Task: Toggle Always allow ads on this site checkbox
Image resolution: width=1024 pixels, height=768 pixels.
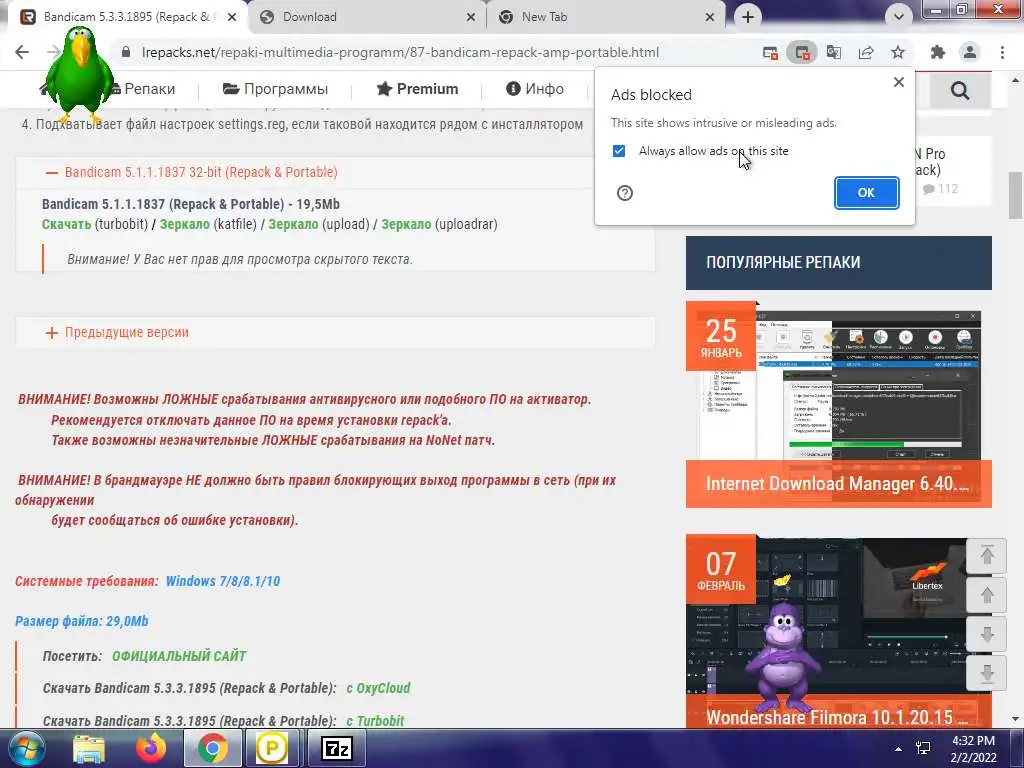Action: (619, 151)
